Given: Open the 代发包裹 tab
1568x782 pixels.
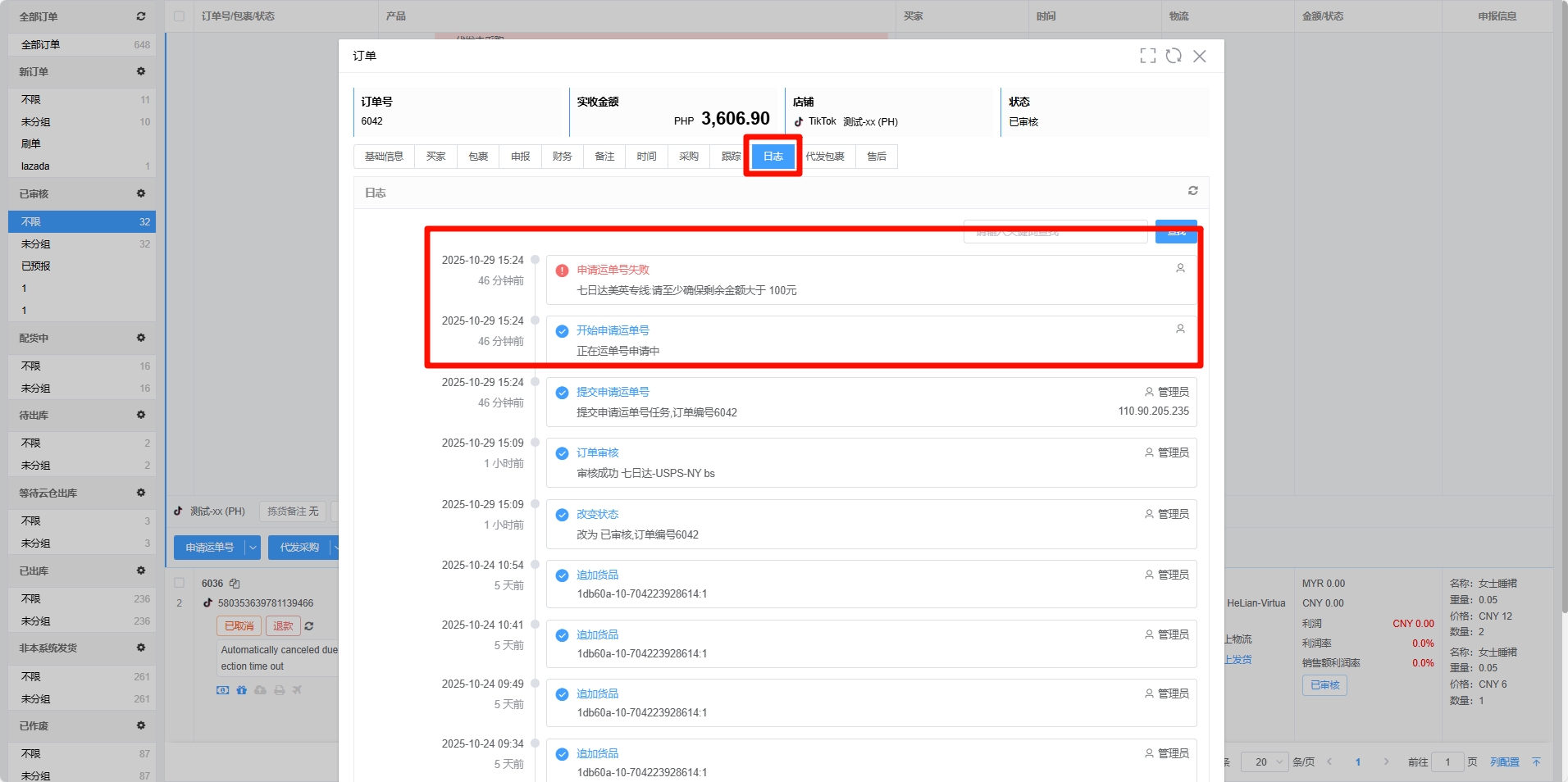Looking at the screenshot, I should (824, 157).
